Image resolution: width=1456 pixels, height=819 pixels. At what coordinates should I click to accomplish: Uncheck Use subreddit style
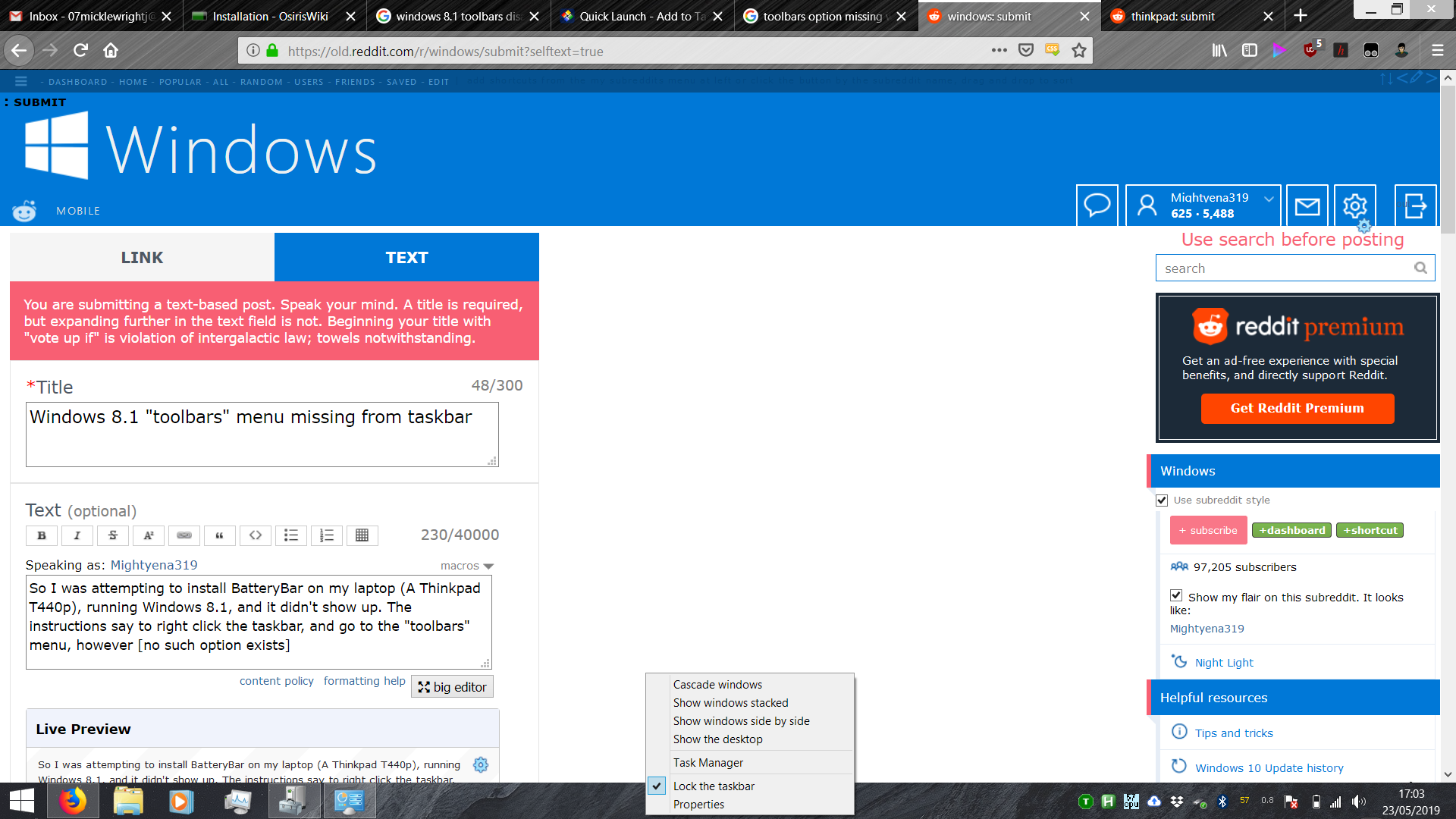[x=1162, y=500]
